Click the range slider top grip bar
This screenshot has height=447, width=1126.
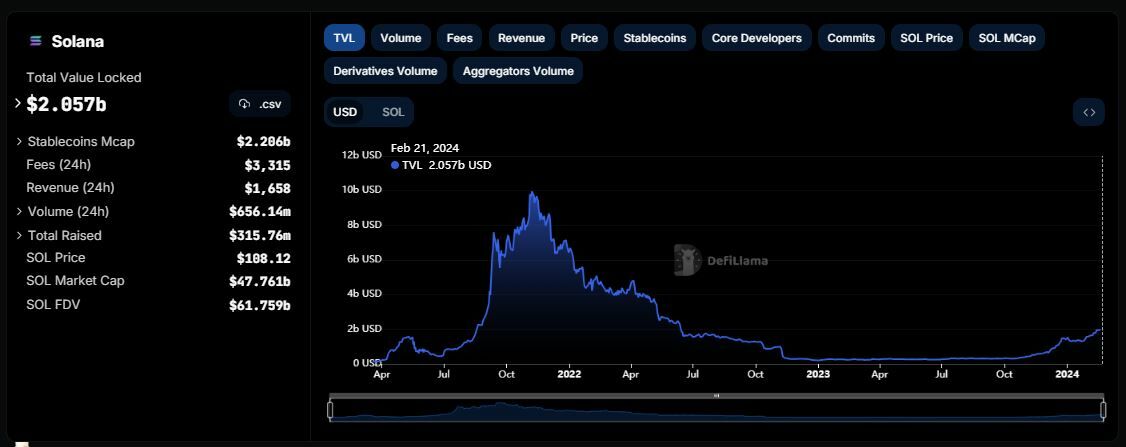pyautogui.click(x=717, y=396)
